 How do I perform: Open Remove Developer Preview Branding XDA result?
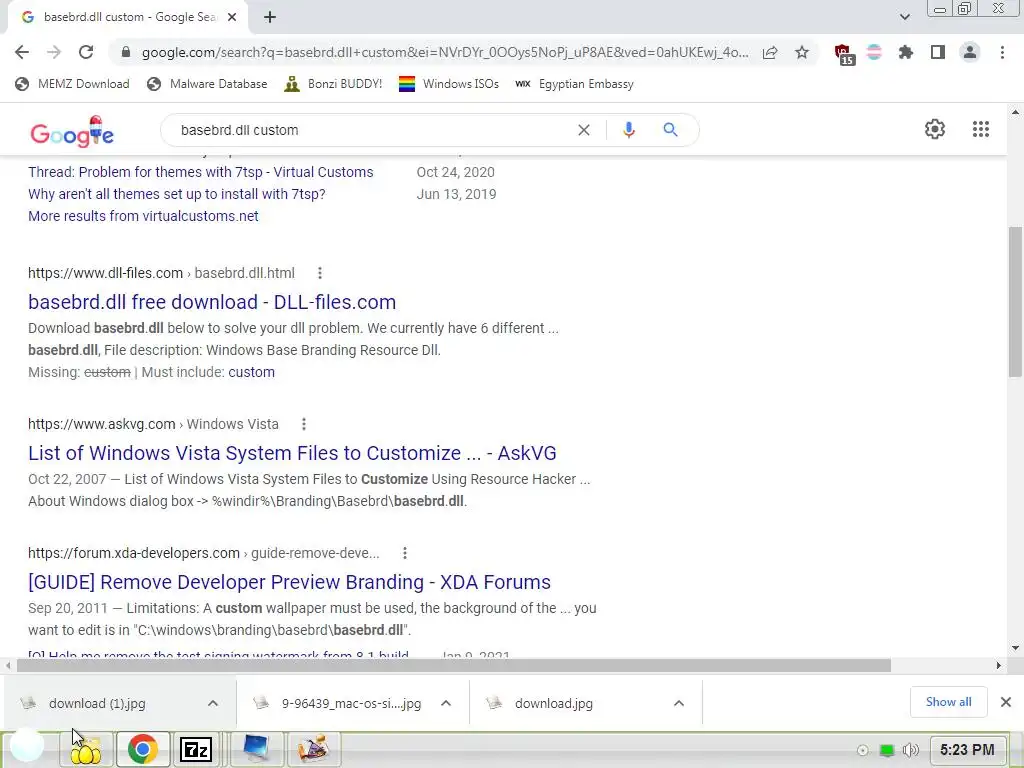click(289, 583)
